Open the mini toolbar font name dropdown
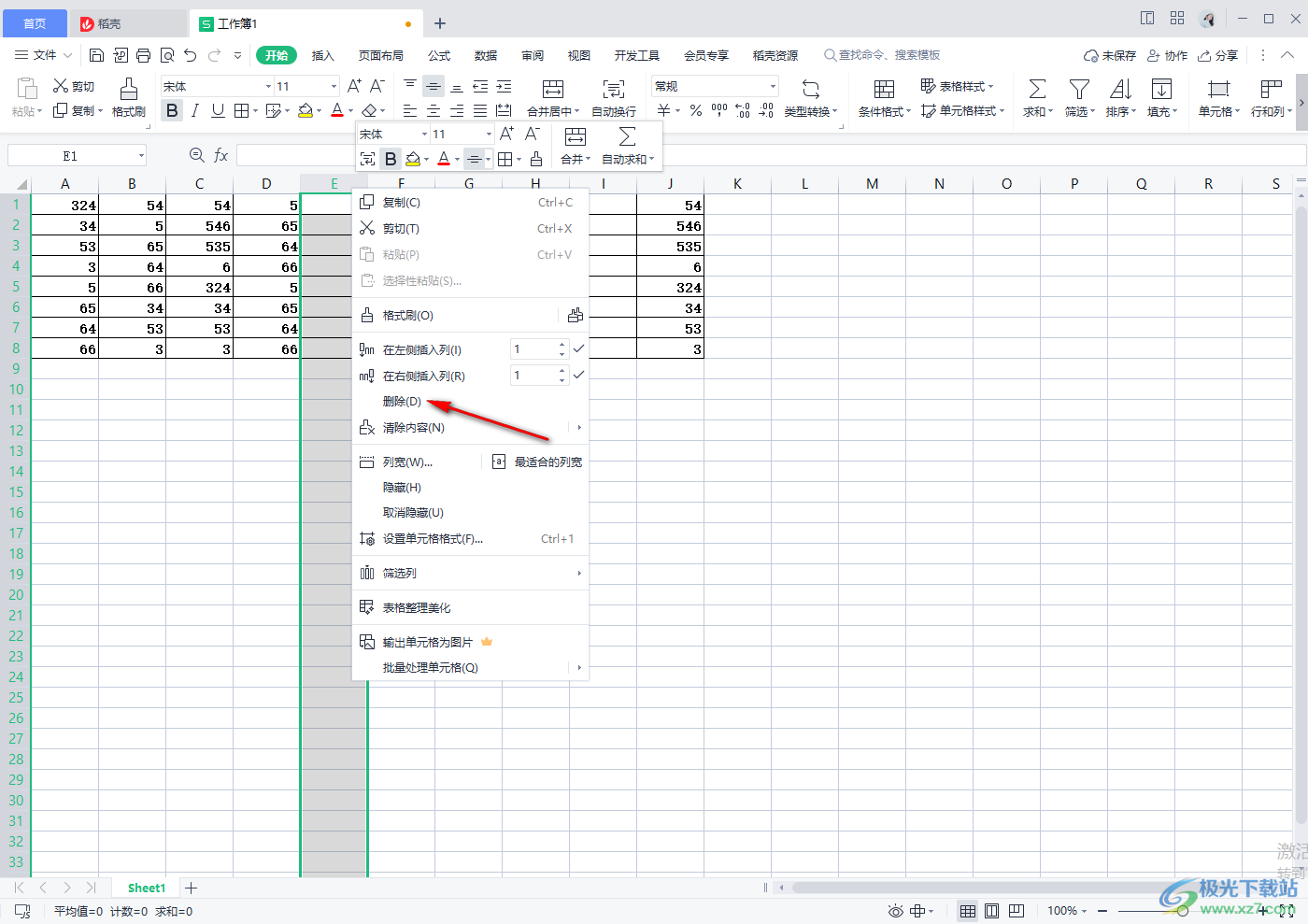Viewport: 1308px width, 924px height. pos(424,134)
